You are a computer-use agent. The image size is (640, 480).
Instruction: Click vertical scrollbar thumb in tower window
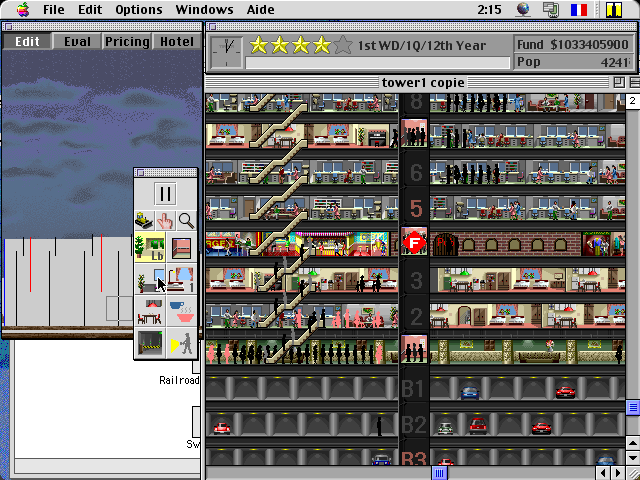coord(633,407)
